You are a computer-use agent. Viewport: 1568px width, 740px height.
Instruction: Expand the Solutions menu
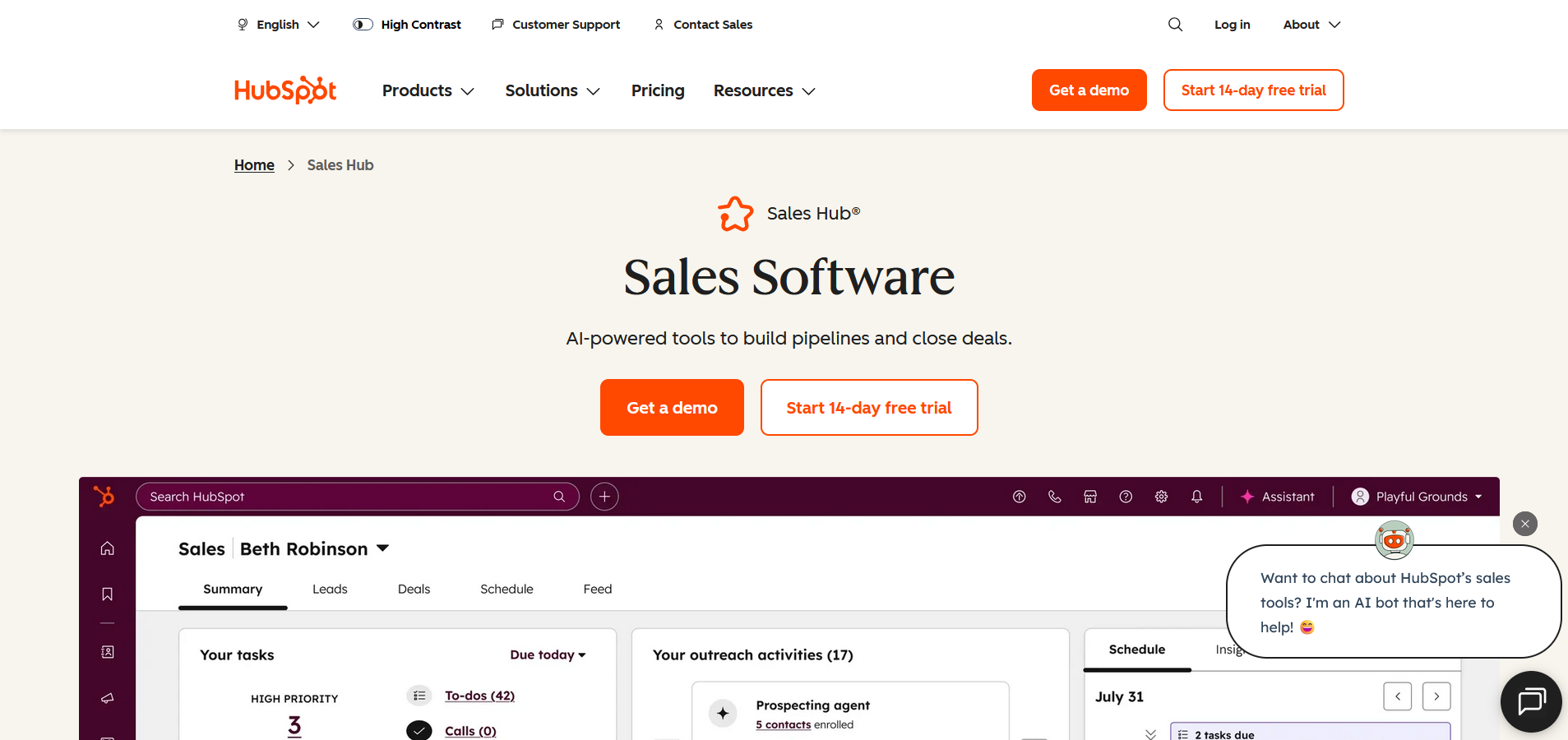pos(553,90)
